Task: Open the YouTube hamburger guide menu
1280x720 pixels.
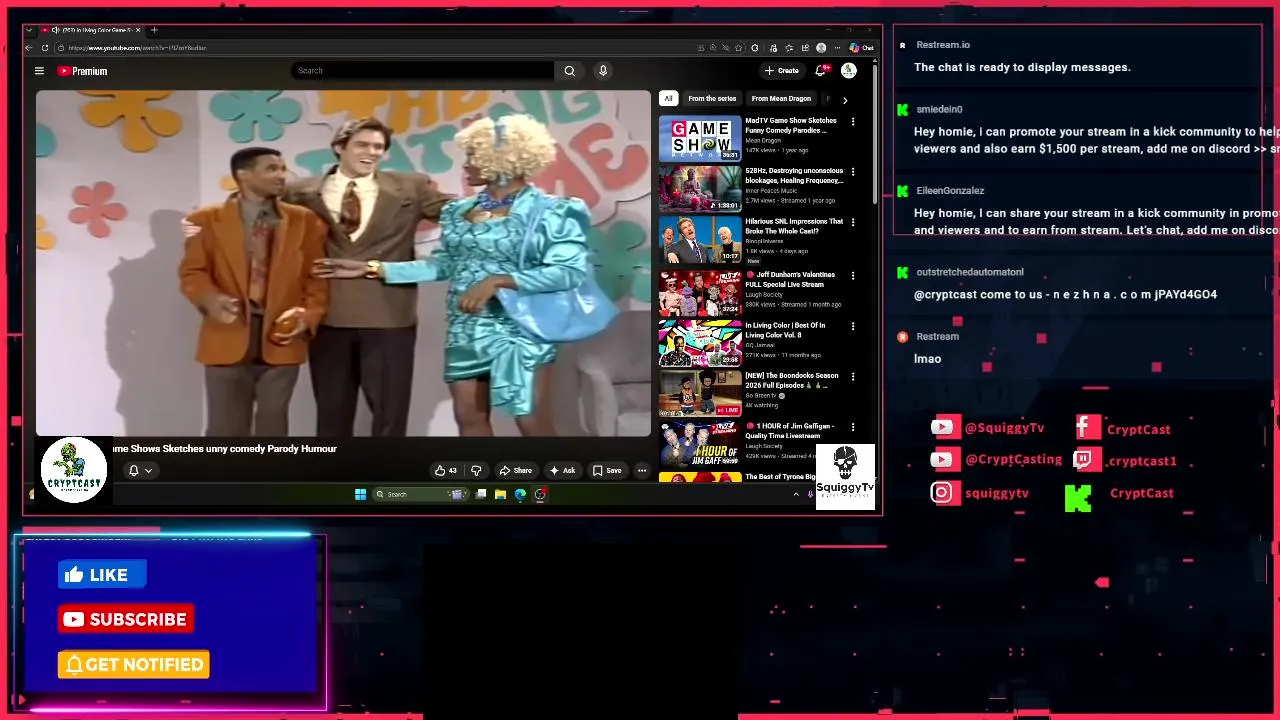Action: click(39, 71)
